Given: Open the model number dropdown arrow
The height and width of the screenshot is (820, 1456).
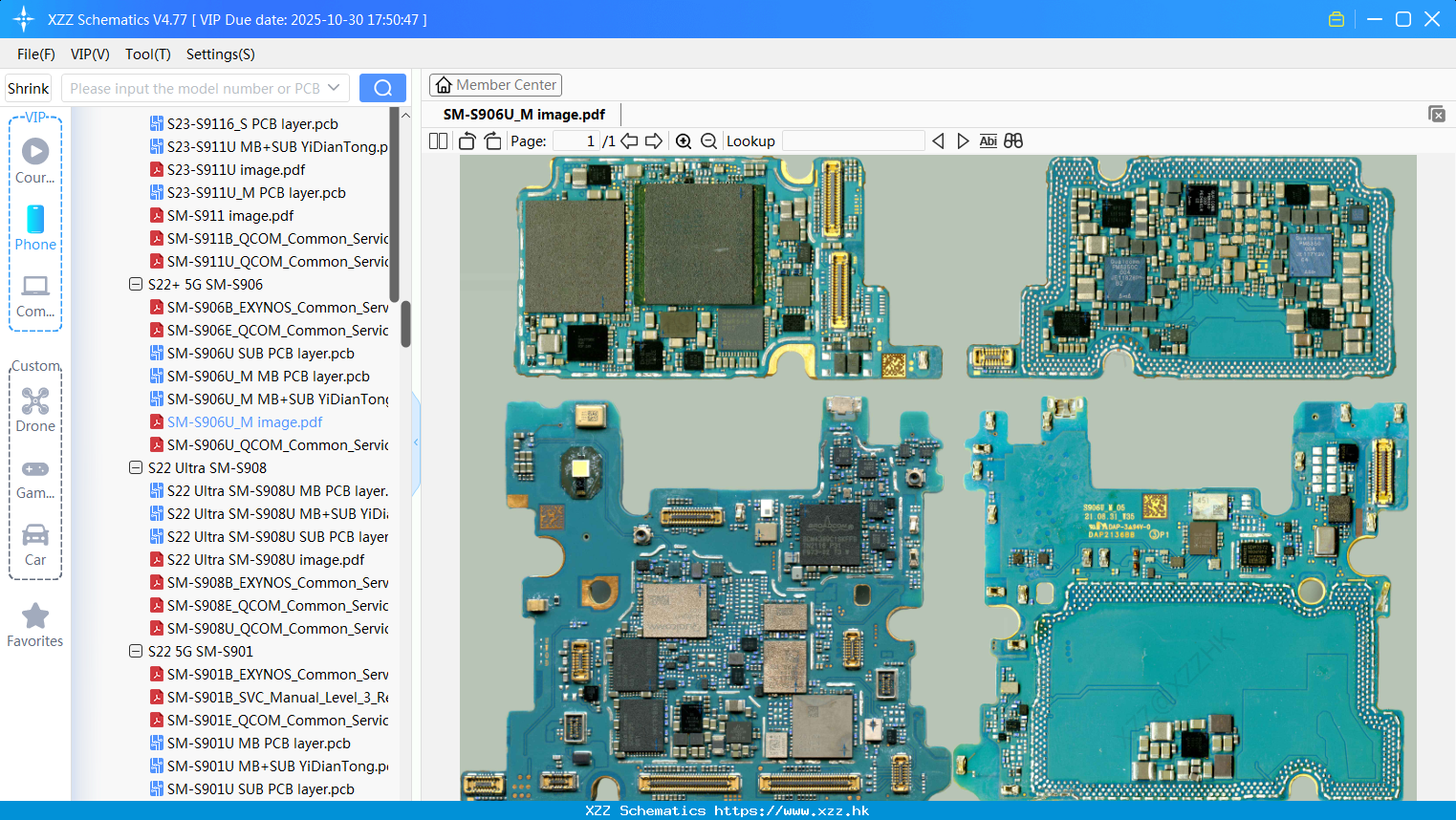Looking at the screenshot, I should tap(334, 88).
